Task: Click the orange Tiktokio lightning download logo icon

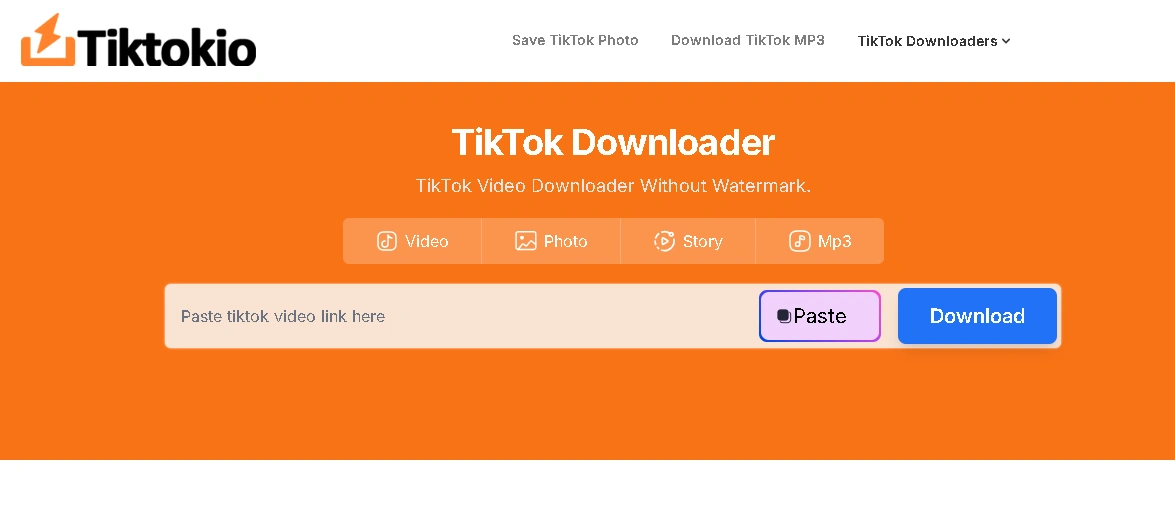Action: [x=48, y=40]
